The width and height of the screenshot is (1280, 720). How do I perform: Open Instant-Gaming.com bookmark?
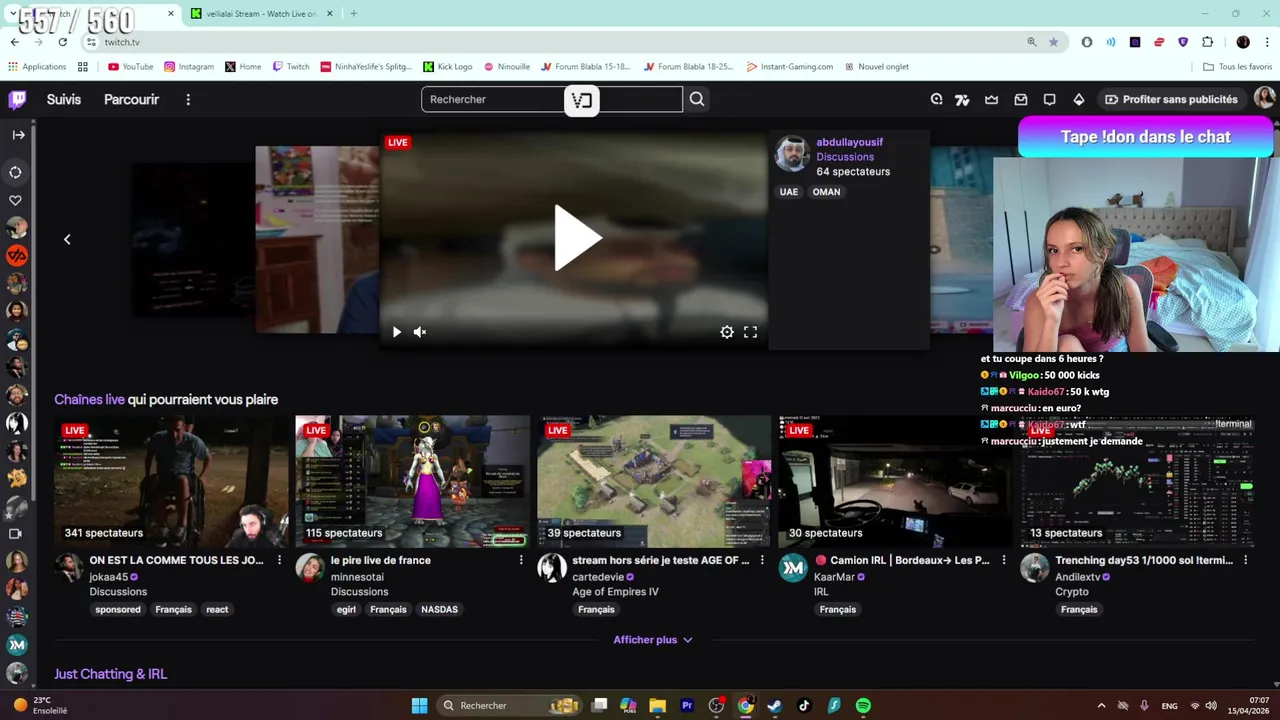pos(789,67)
